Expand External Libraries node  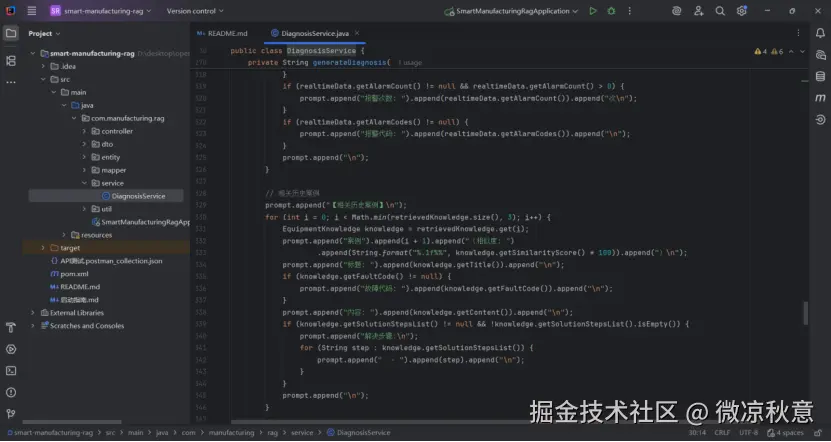coord(33,313)
